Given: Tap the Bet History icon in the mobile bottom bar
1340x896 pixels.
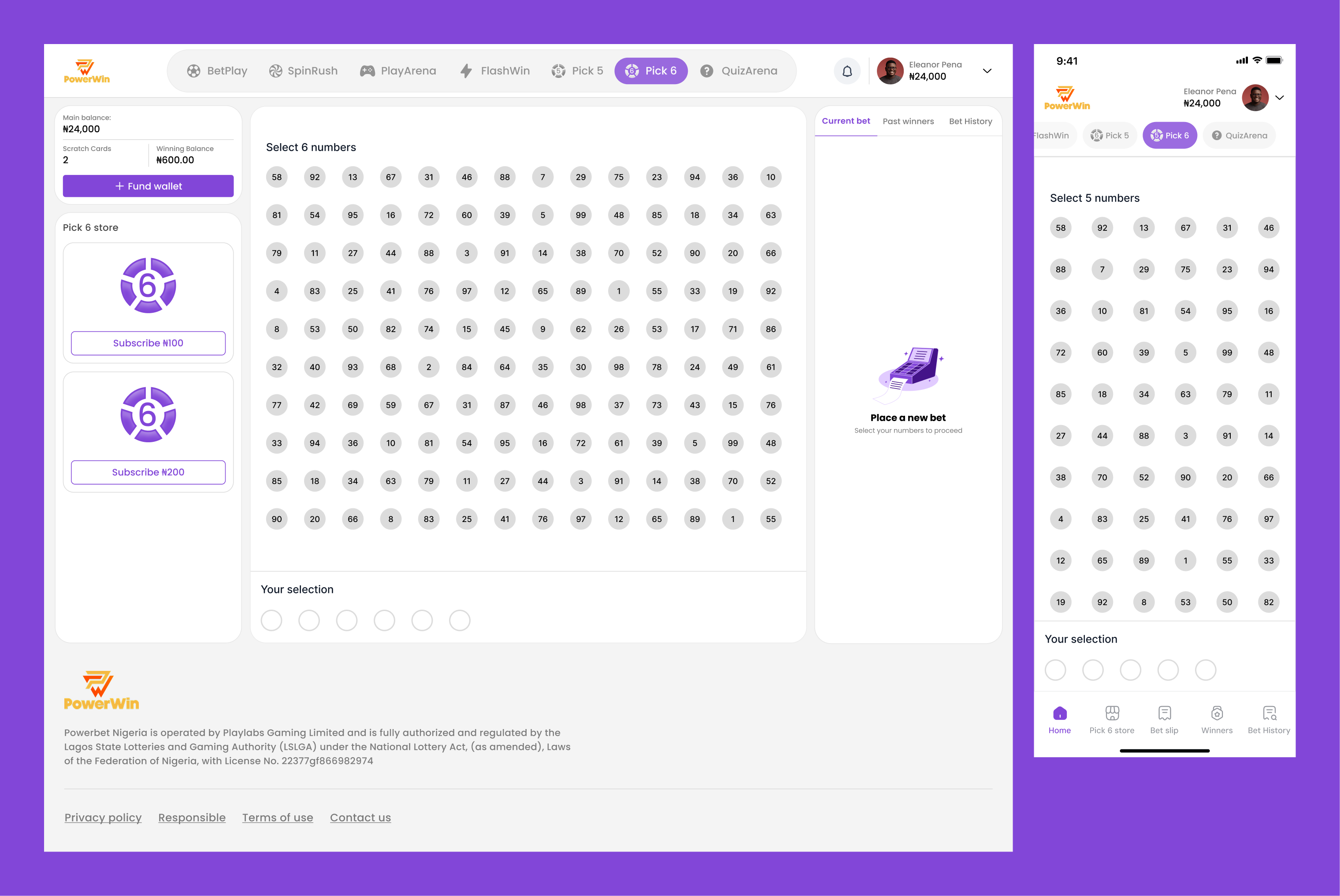Looking at the screenshot, I should [1269, 713].
